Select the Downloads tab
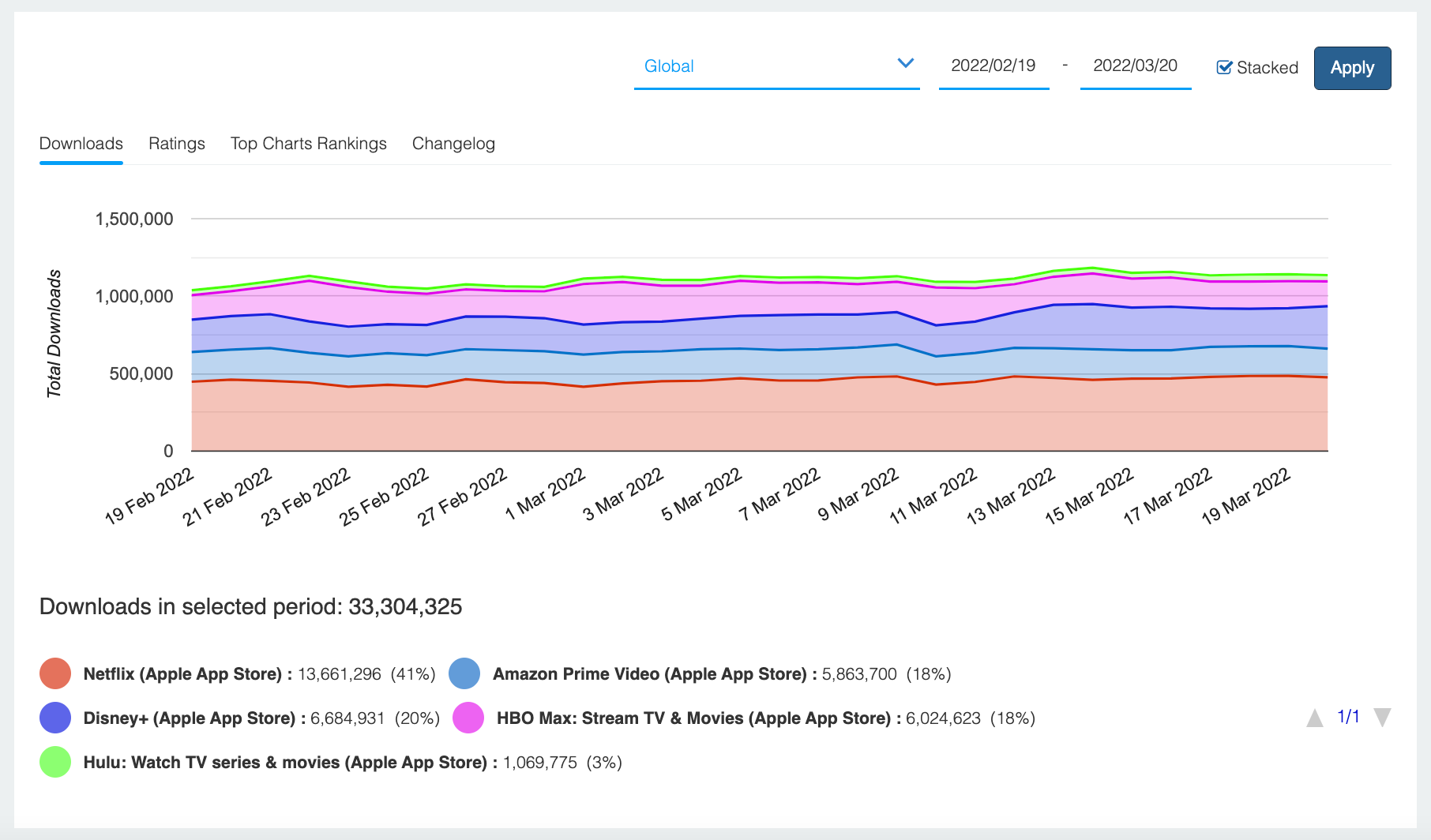 click(81, 144)
